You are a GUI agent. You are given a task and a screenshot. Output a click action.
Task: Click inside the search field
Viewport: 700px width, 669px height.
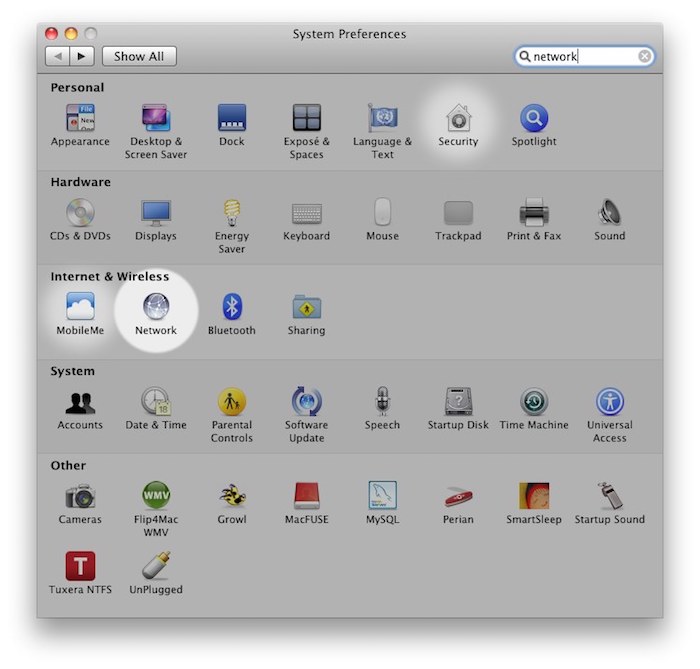click(580, 57)
